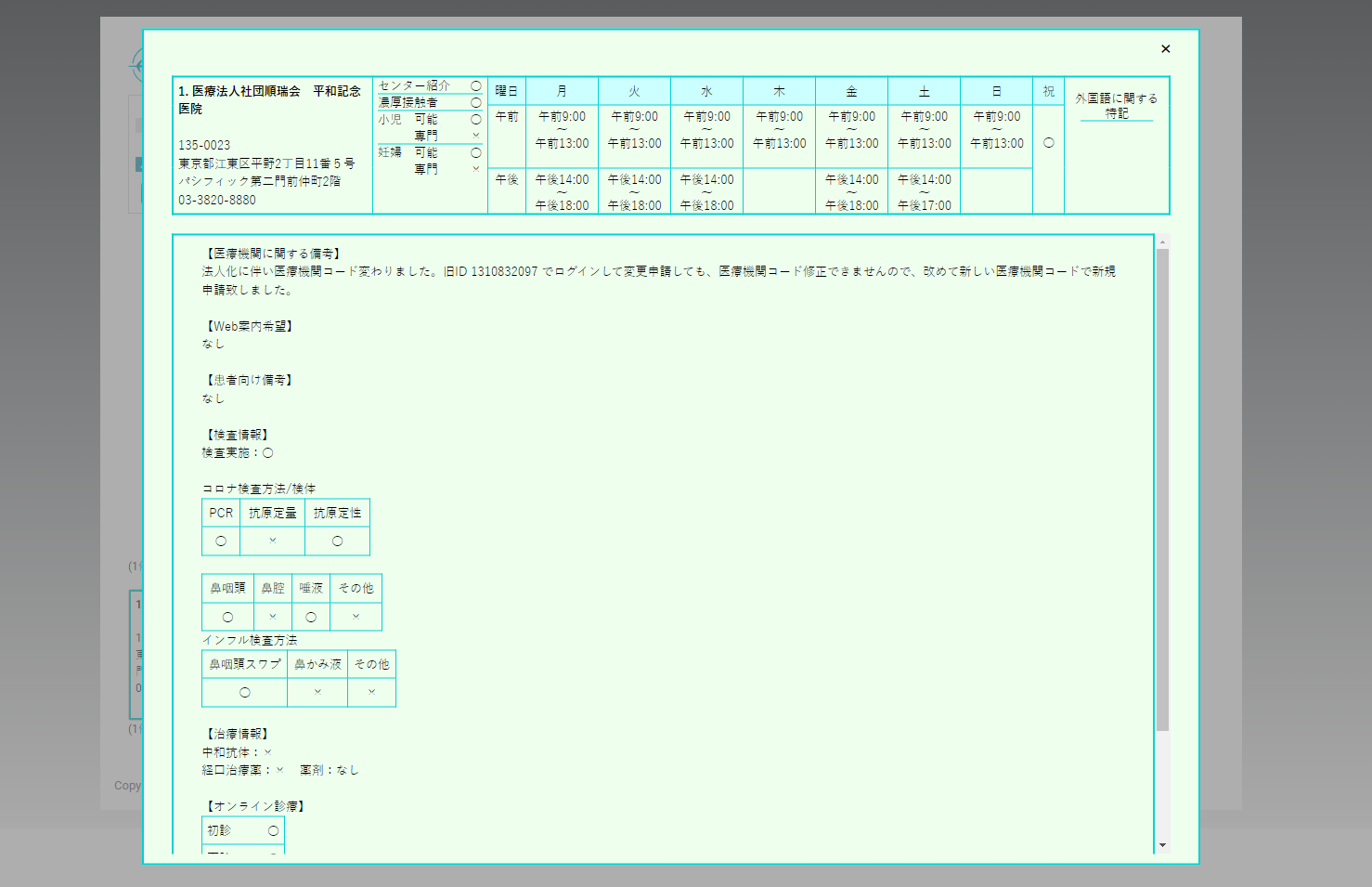Viewport: 1372px width, 887px height.
Task: Click the circle mark under 唾液
Action: pos(311,617)
